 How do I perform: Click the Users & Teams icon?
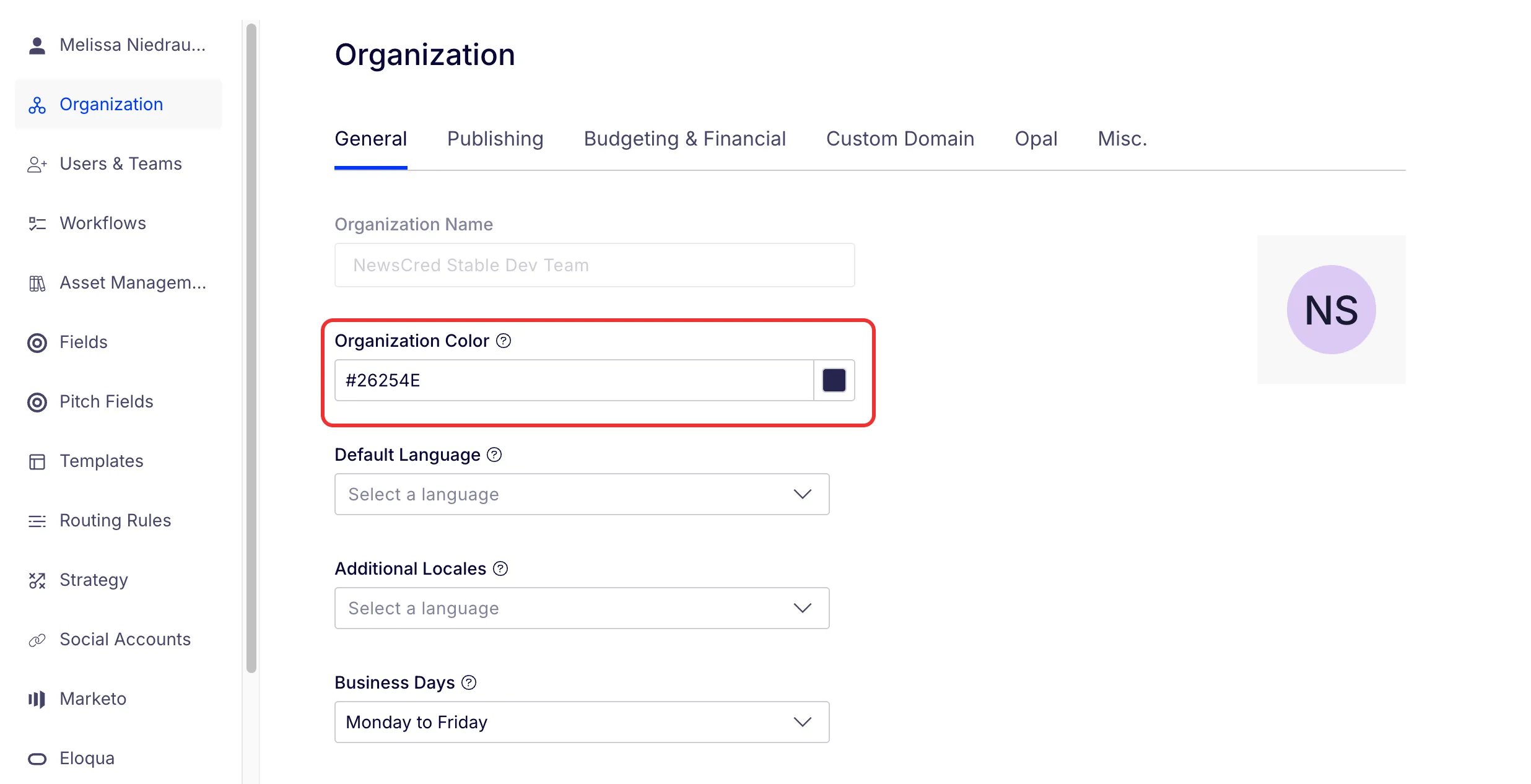click(x=37, y=164)
